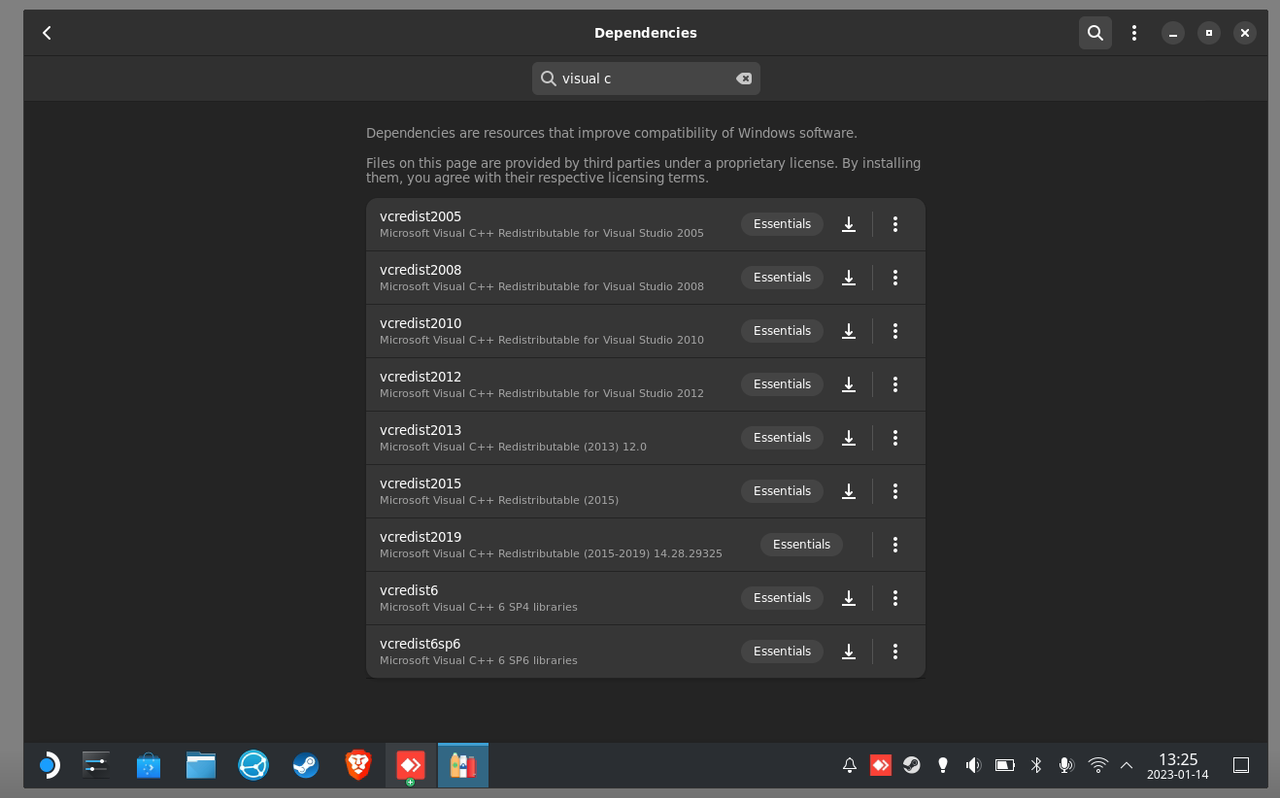Viewport: 1280px width, 798px height.
Task: Open options menu for vcredist2019
Action: [x=895, y=544]
